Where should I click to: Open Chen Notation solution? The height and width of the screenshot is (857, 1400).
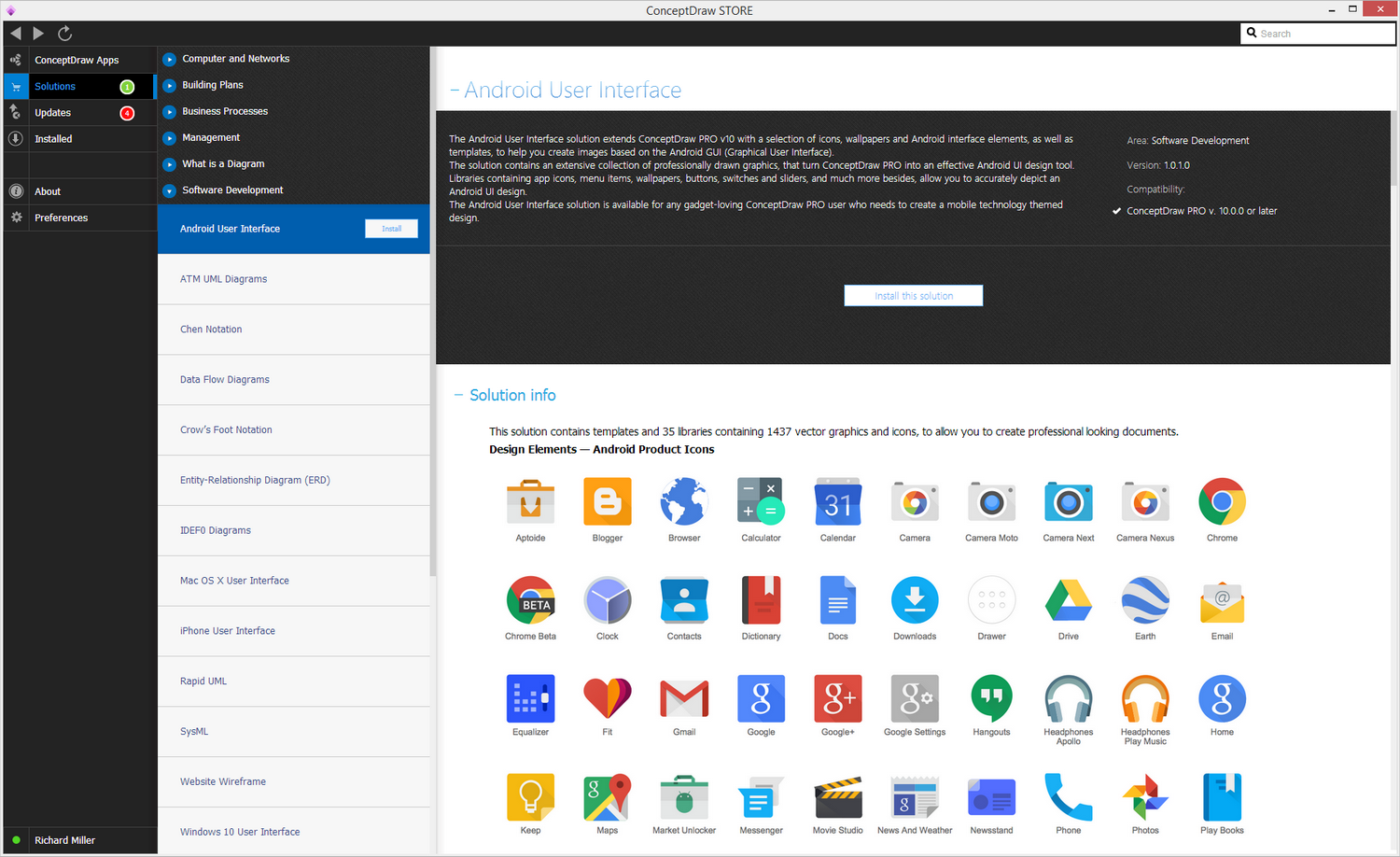[293, 330]
